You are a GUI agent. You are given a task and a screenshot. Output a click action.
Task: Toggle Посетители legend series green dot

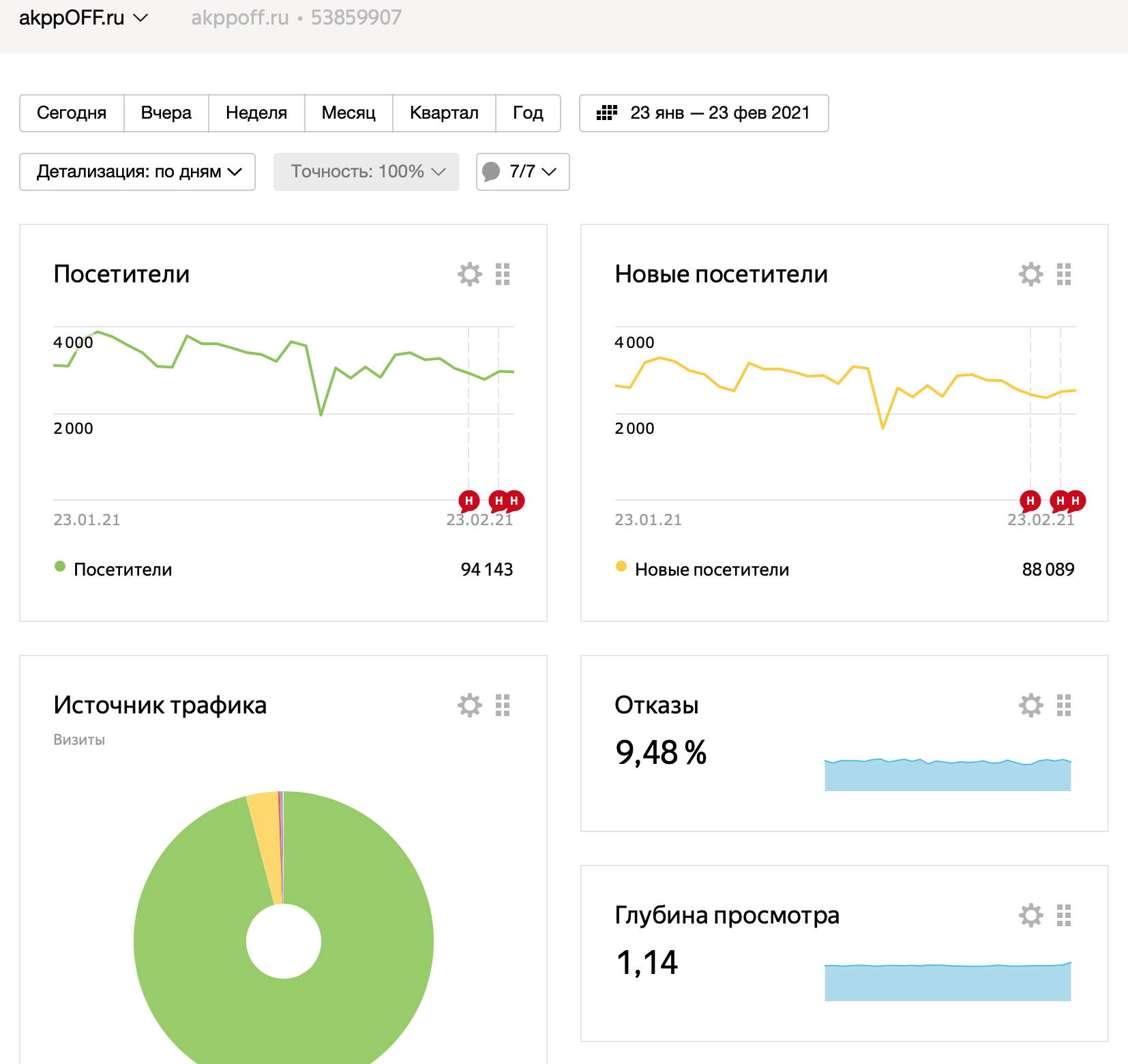pyautogui.click(x=60, y=566)
